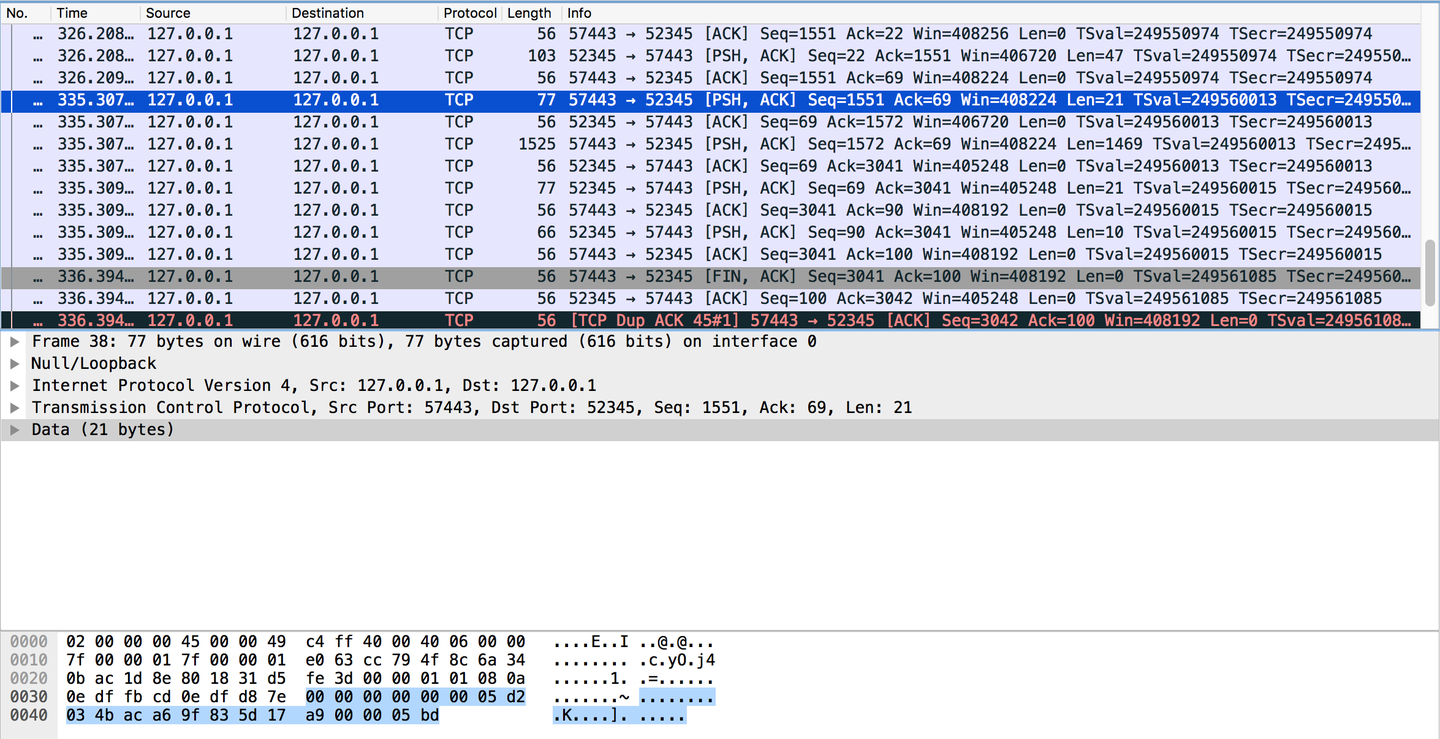The height and width of the screenshot is (739, 1440).
Task: Select the 'Frame 38: 77 bytes on wire' line
Action: click(x=720, y=341)
